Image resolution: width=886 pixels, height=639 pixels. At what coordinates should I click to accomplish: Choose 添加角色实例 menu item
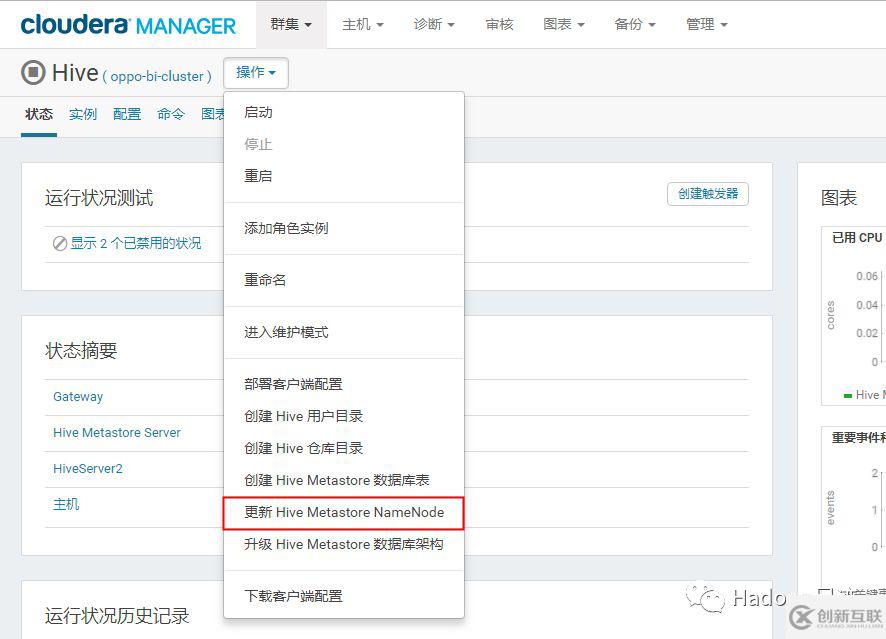click(x=344, y=228)
